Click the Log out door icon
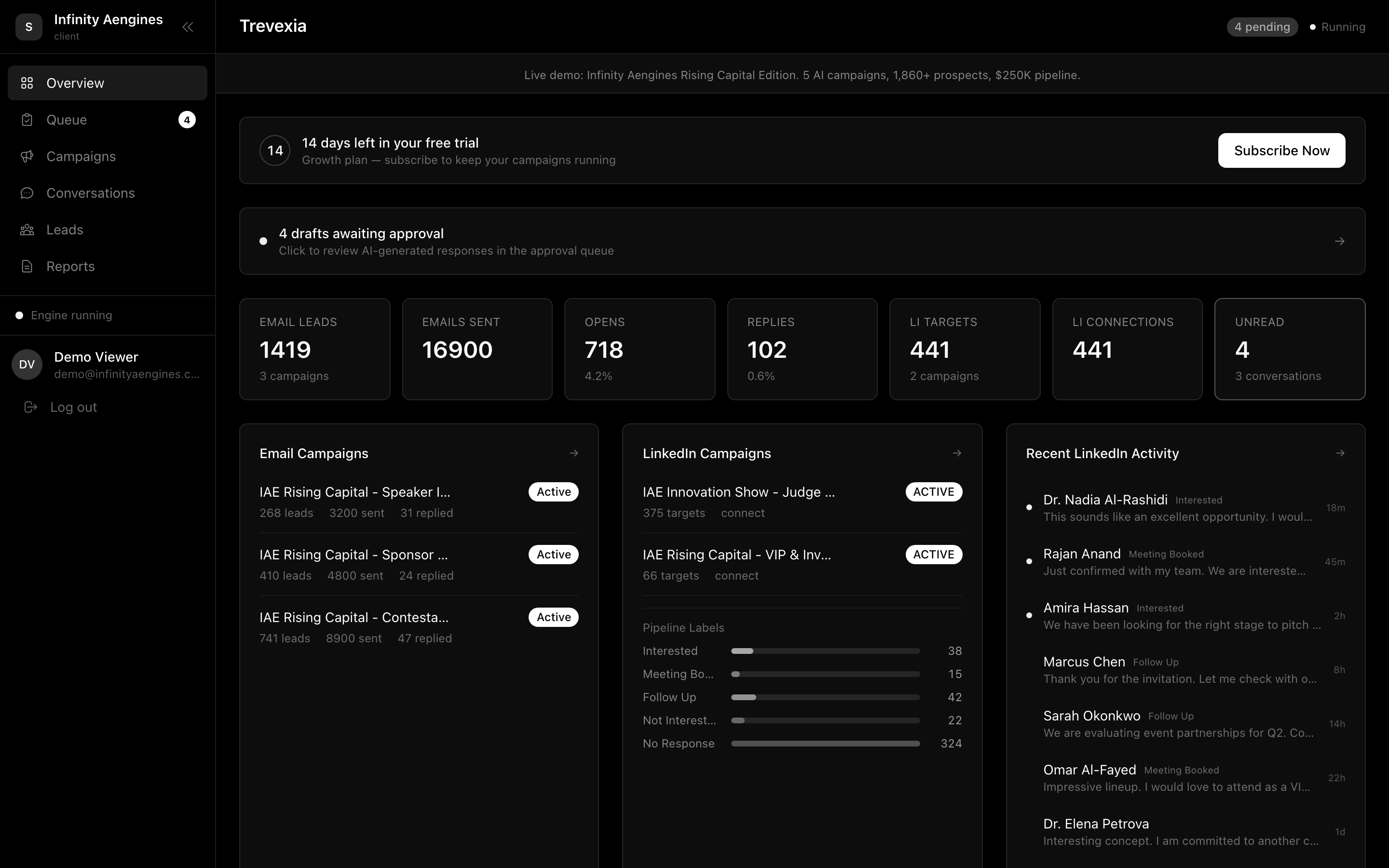 coord(30,407)
